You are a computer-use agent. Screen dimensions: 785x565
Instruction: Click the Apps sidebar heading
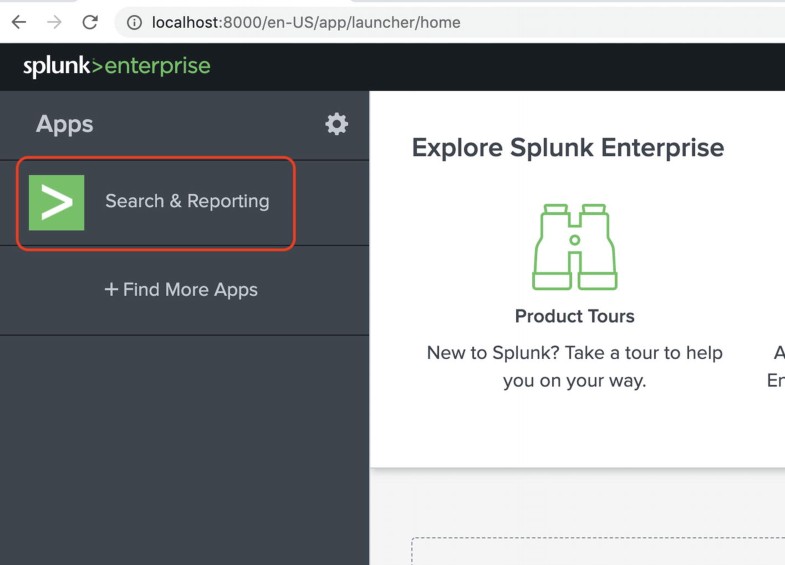[x=65, y=124]
